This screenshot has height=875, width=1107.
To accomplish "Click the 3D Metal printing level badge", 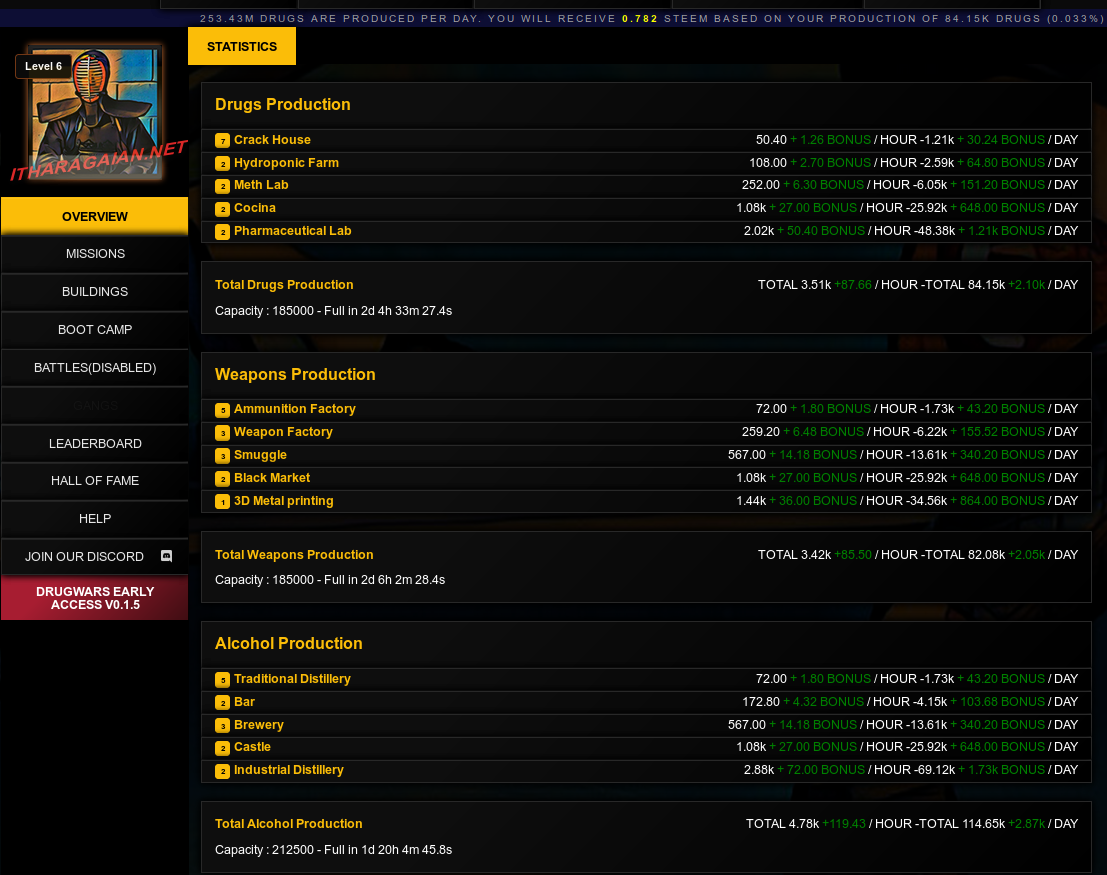I will coord(223,502).
